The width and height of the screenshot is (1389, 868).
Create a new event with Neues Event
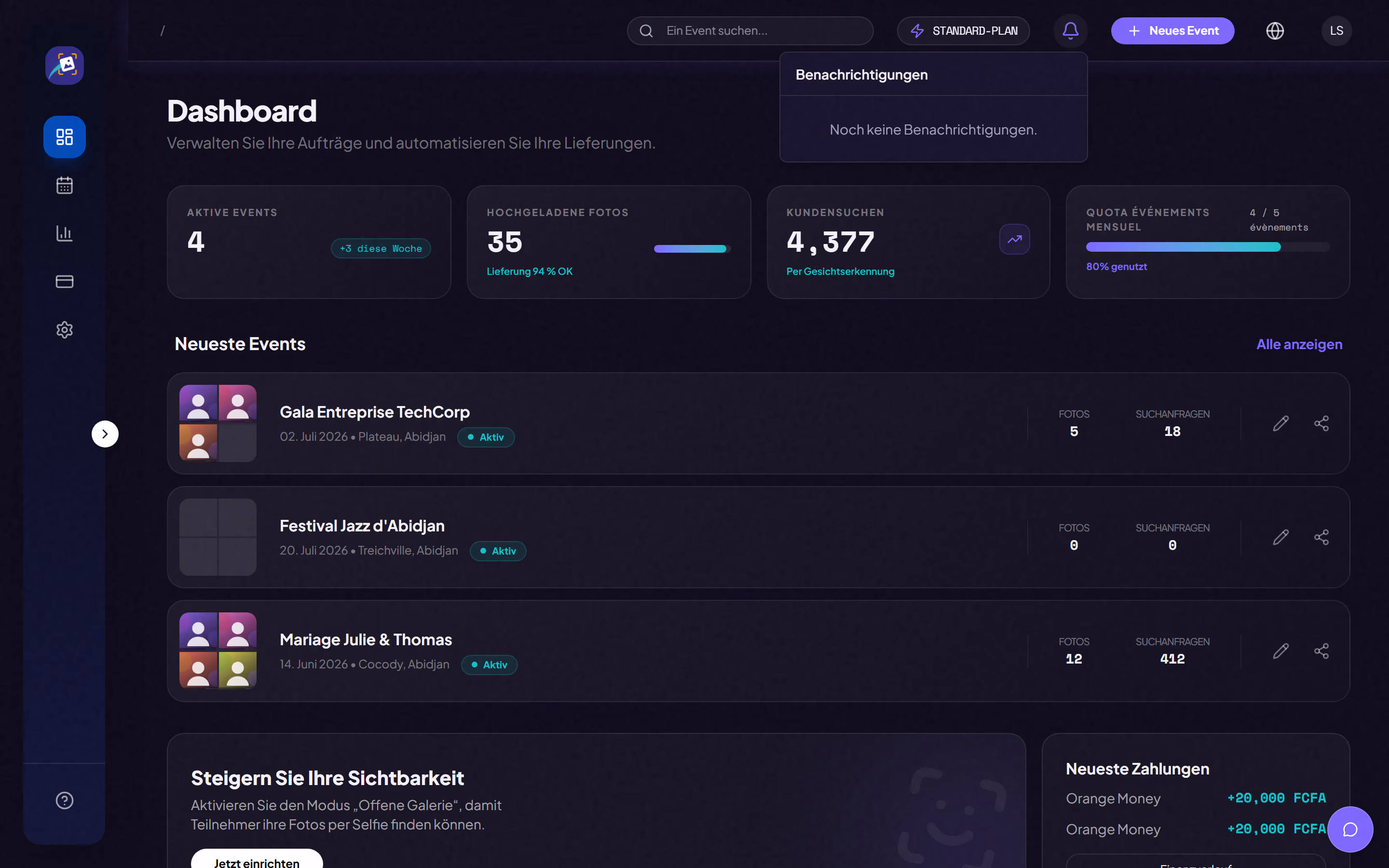[1172, 30]
